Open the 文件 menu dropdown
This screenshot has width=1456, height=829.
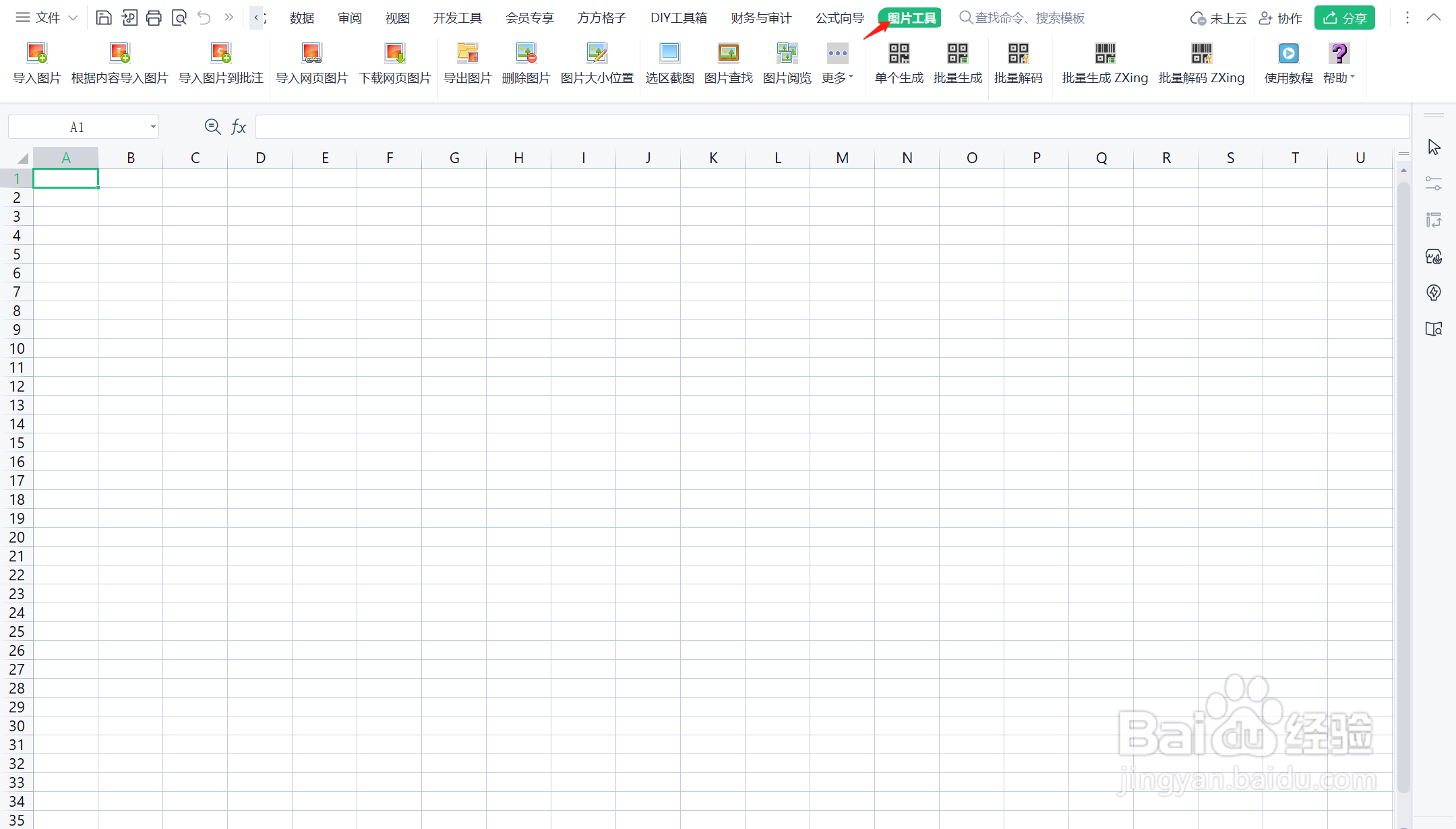(x=47, y=18)
